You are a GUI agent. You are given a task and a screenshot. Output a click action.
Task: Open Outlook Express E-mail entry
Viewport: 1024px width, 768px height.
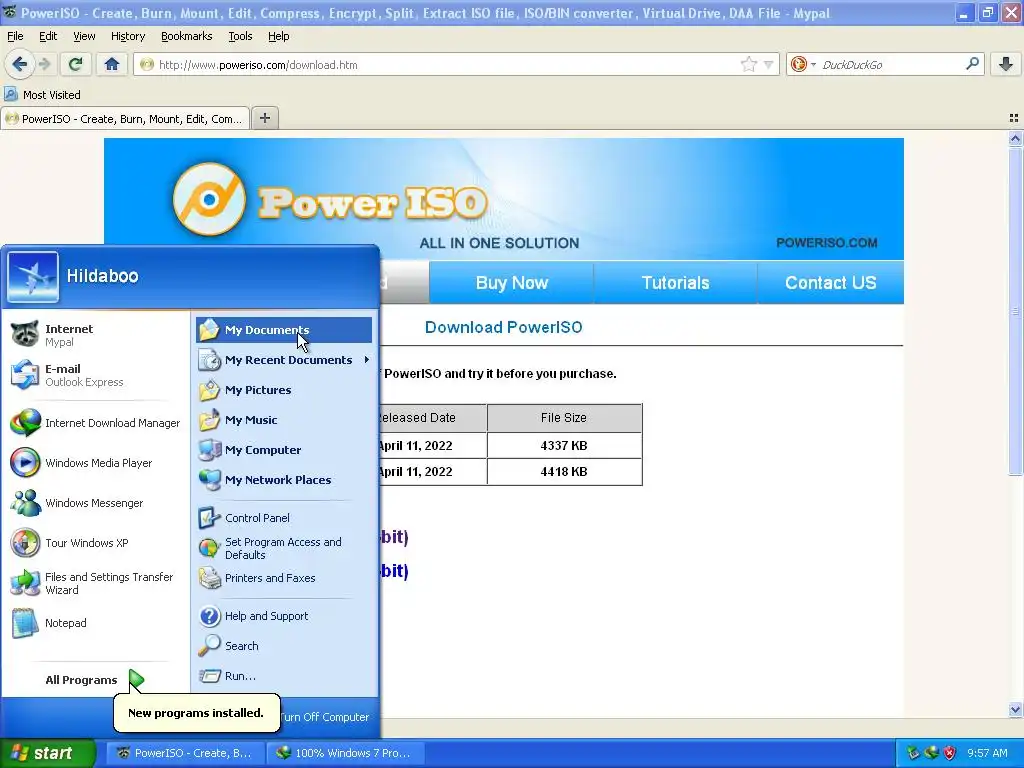pyautogui.click(x=96, y=375)
